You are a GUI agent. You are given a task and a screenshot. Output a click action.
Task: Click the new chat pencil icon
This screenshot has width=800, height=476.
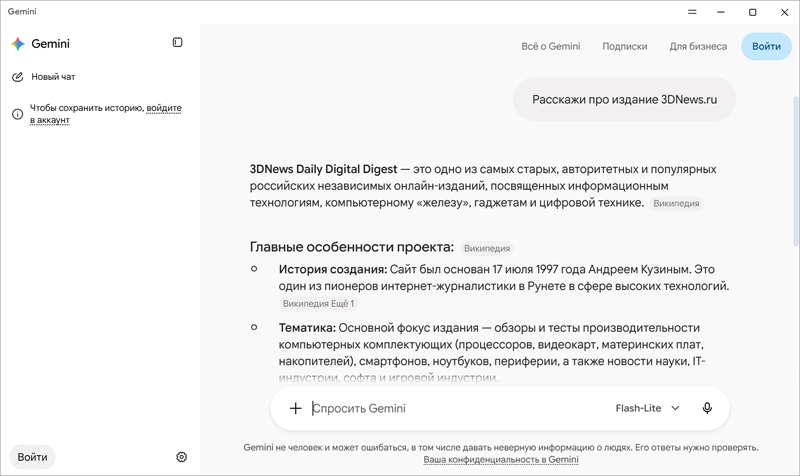click(17, 77)
